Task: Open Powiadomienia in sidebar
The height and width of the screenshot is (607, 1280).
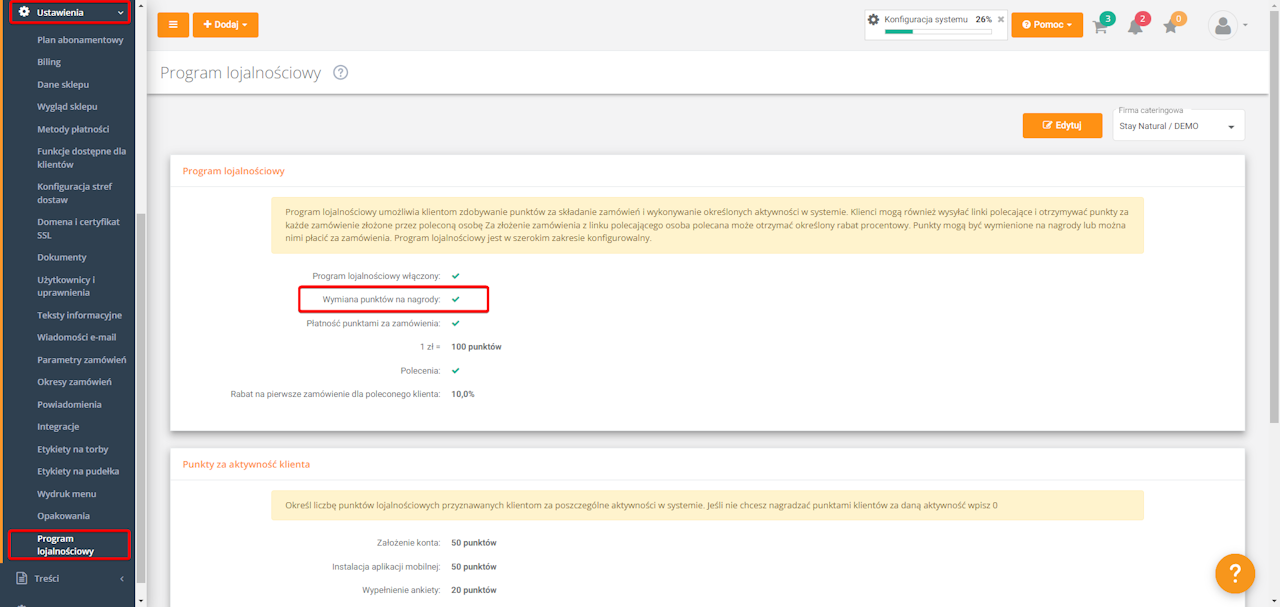Action: [70, 405]
